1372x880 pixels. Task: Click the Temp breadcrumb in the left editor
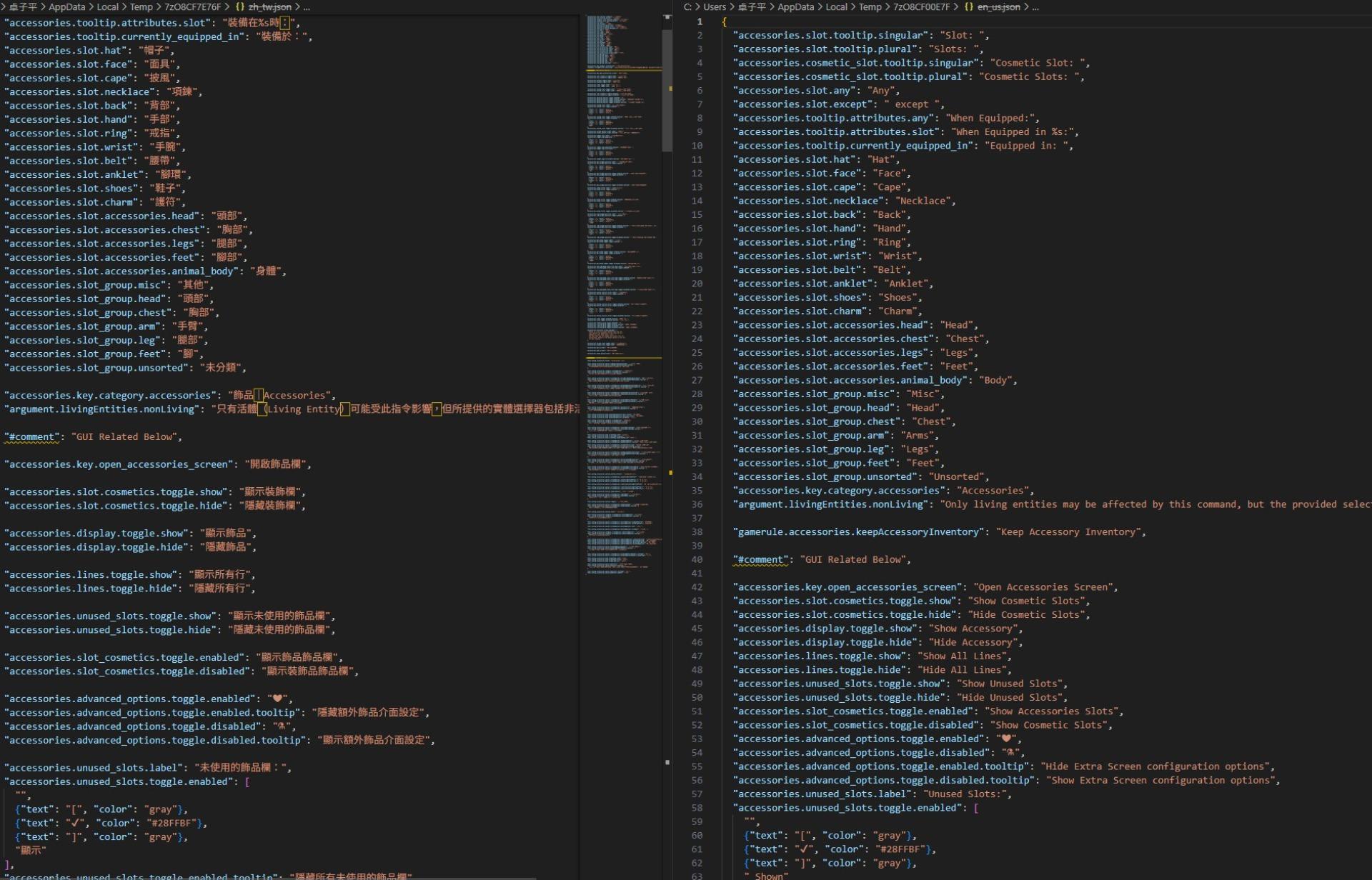pos(141,7)
